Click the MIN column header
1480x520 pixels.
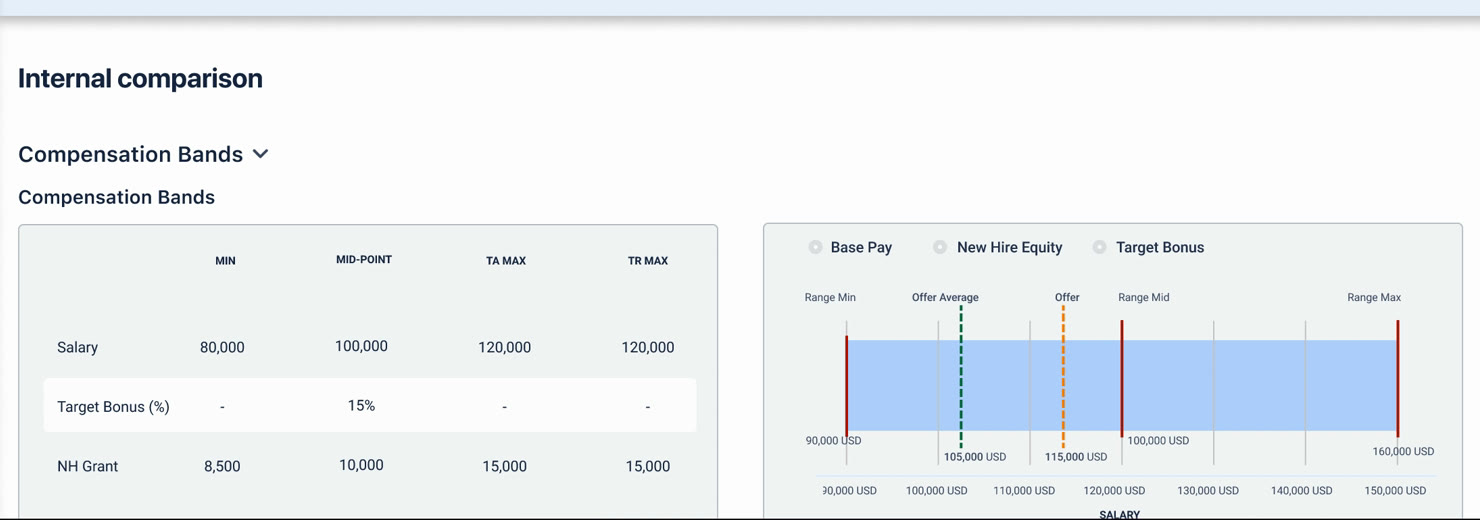pyautogui.click(x=225, y=261)
